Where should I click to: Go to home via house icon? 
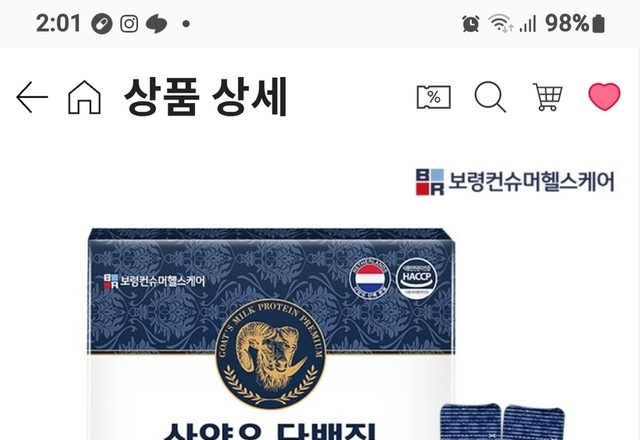coord(84,97)
